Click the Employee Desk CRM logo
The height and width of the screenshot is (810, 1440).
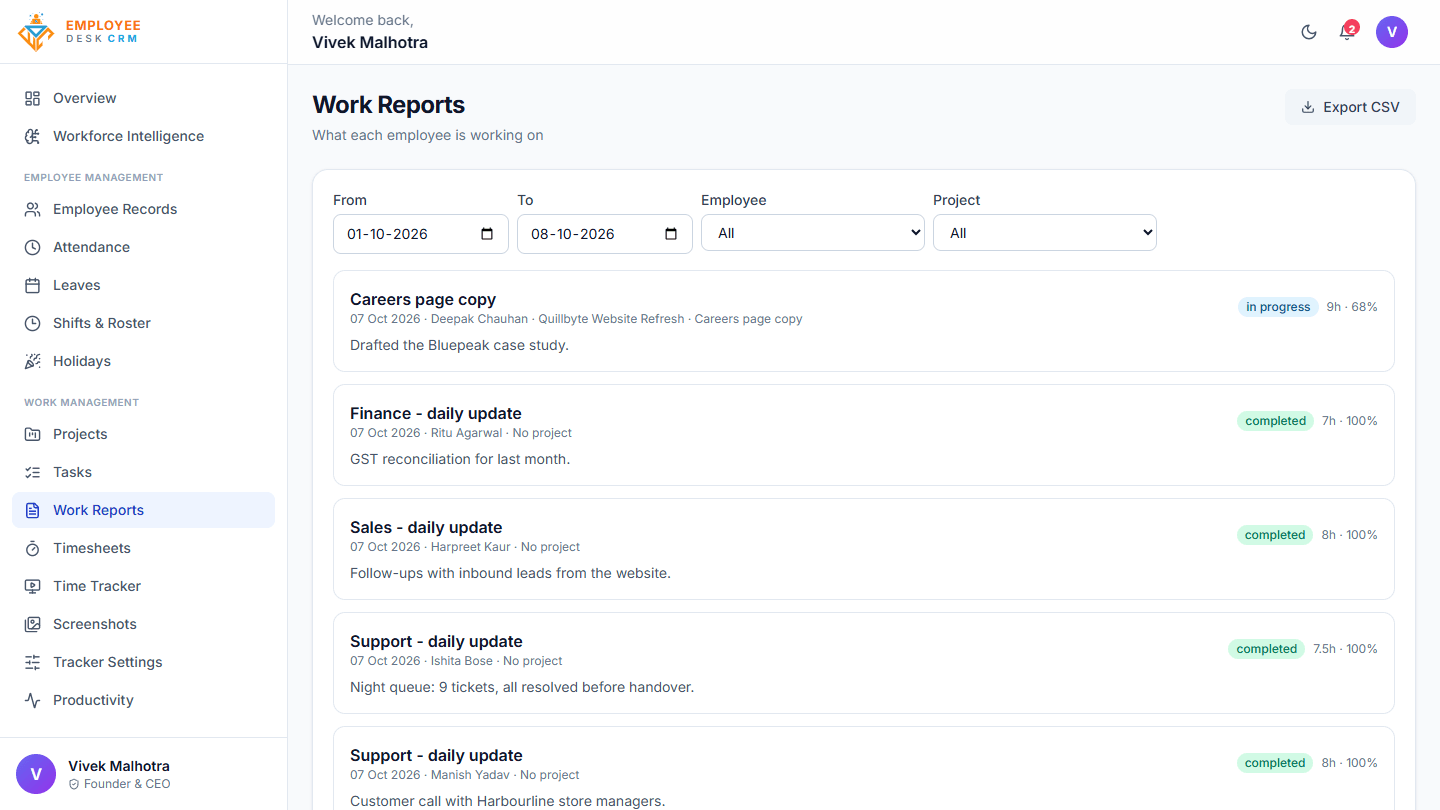coord(80,32)
